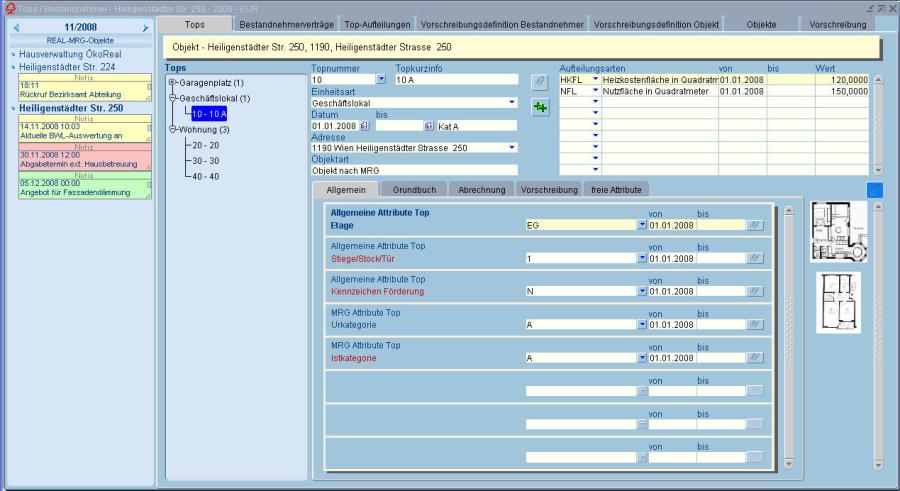Go to previous month with left arrow
The height and width of the screenshot is (491, 900).
[x=16, y=28]
